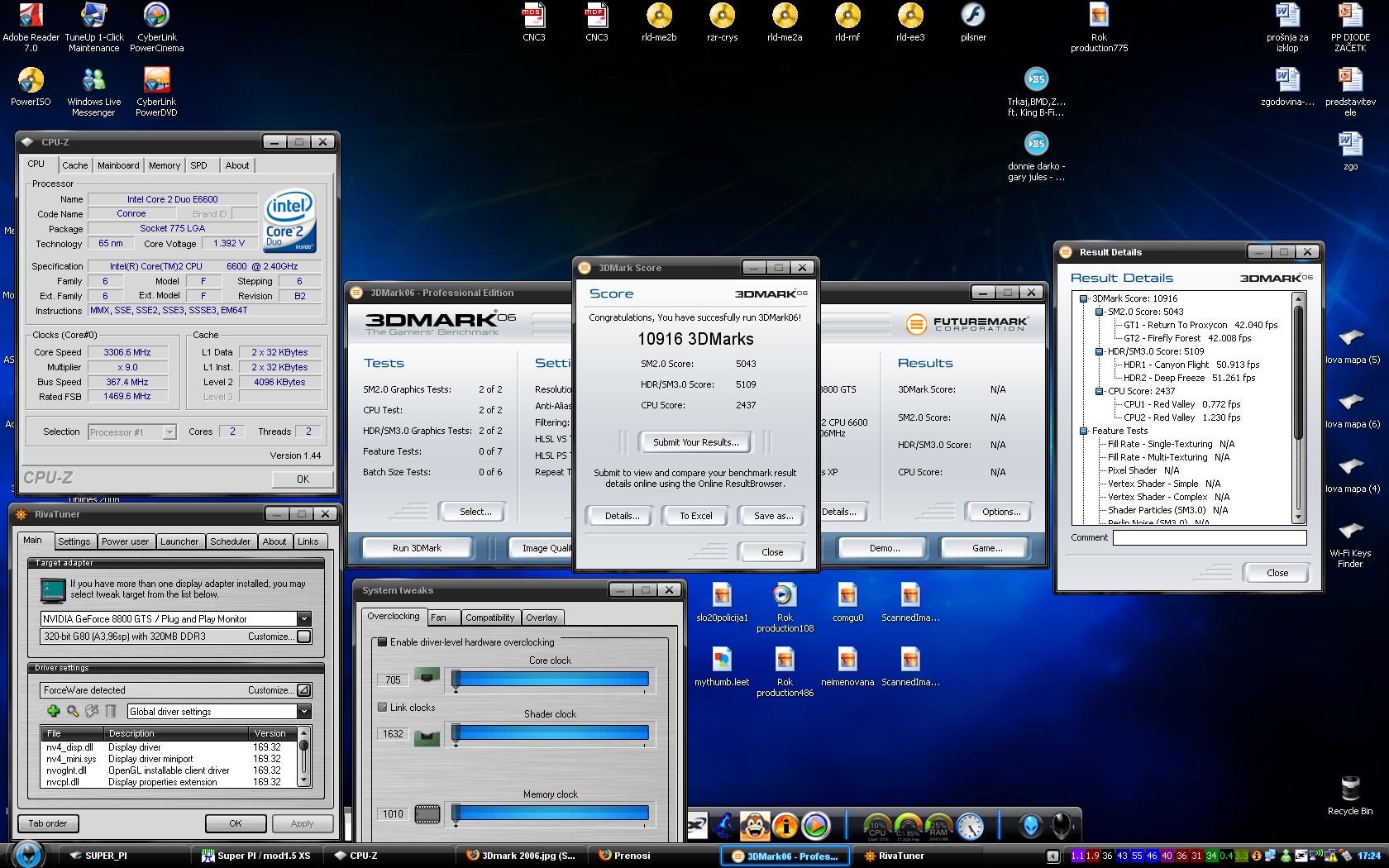Viewport: 1389px width, 868px height.
Task: Select the rld-me2b disc image icon
Action: tap(659, 21)
